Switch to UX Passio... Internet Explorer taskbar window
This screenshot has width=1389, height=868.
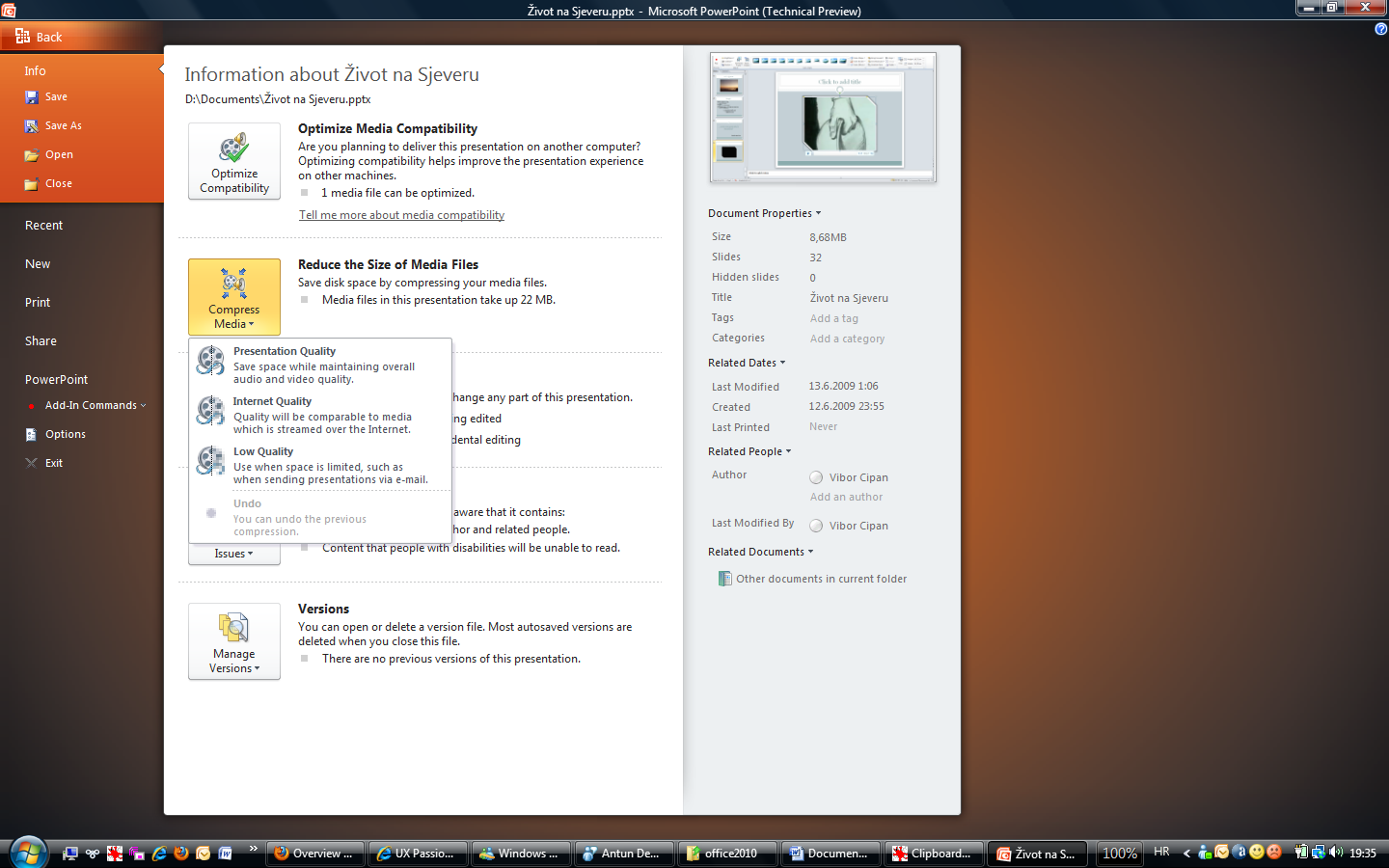[418, 854]
